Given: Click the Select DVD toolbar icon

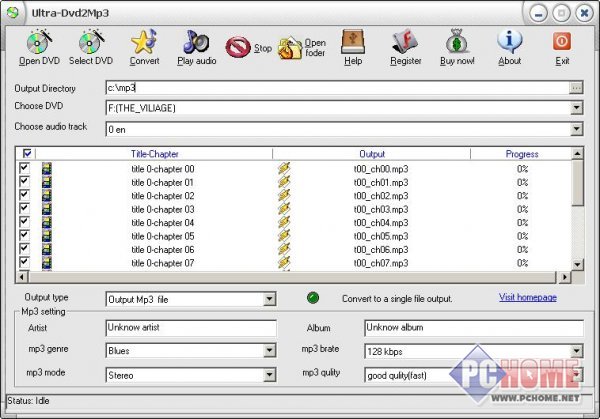Looking at the screenshot, I should coord(91,41).
